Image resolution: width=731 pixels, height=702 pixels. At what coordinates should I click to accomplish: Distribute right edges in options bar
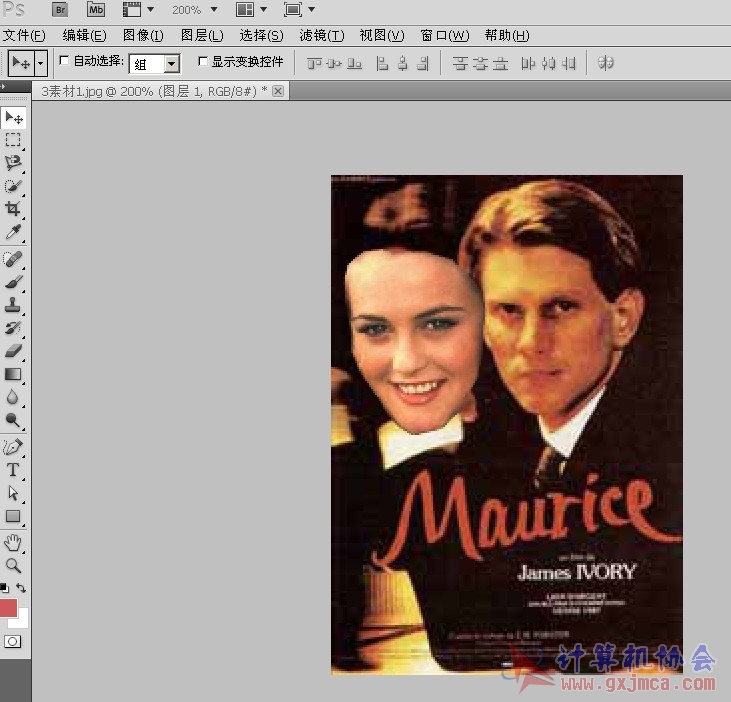pyautogui.click(x=569, y=63)
